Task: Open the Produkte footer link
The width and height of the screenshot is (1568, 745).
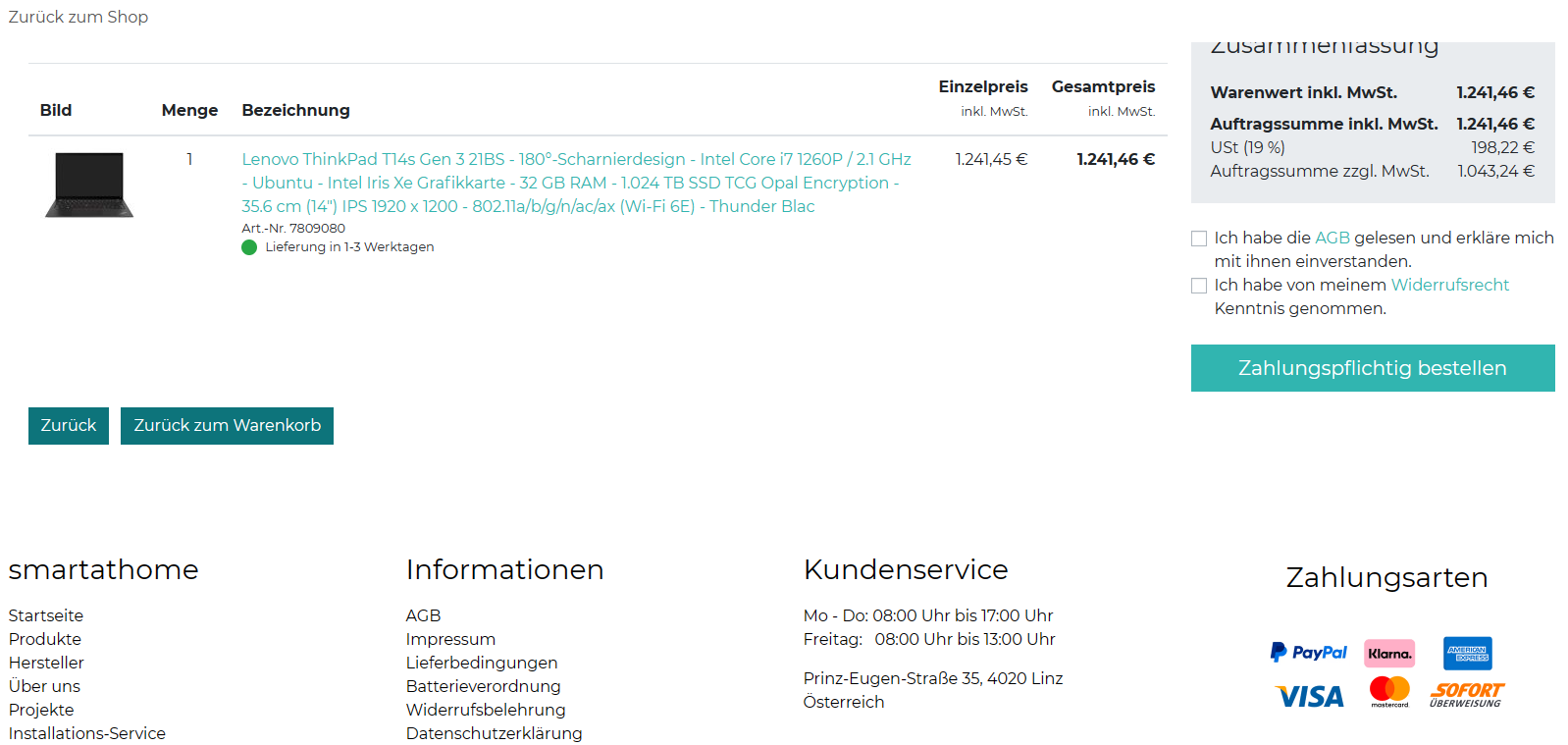Action: (x=45, y=639)
